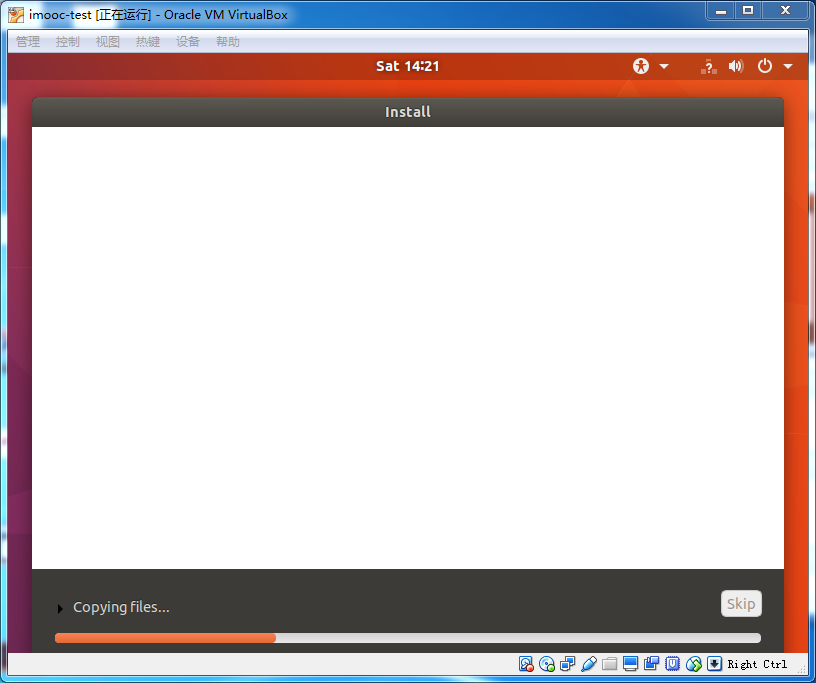Expand the accessibility dropdown arrow

tap(664, 66)
